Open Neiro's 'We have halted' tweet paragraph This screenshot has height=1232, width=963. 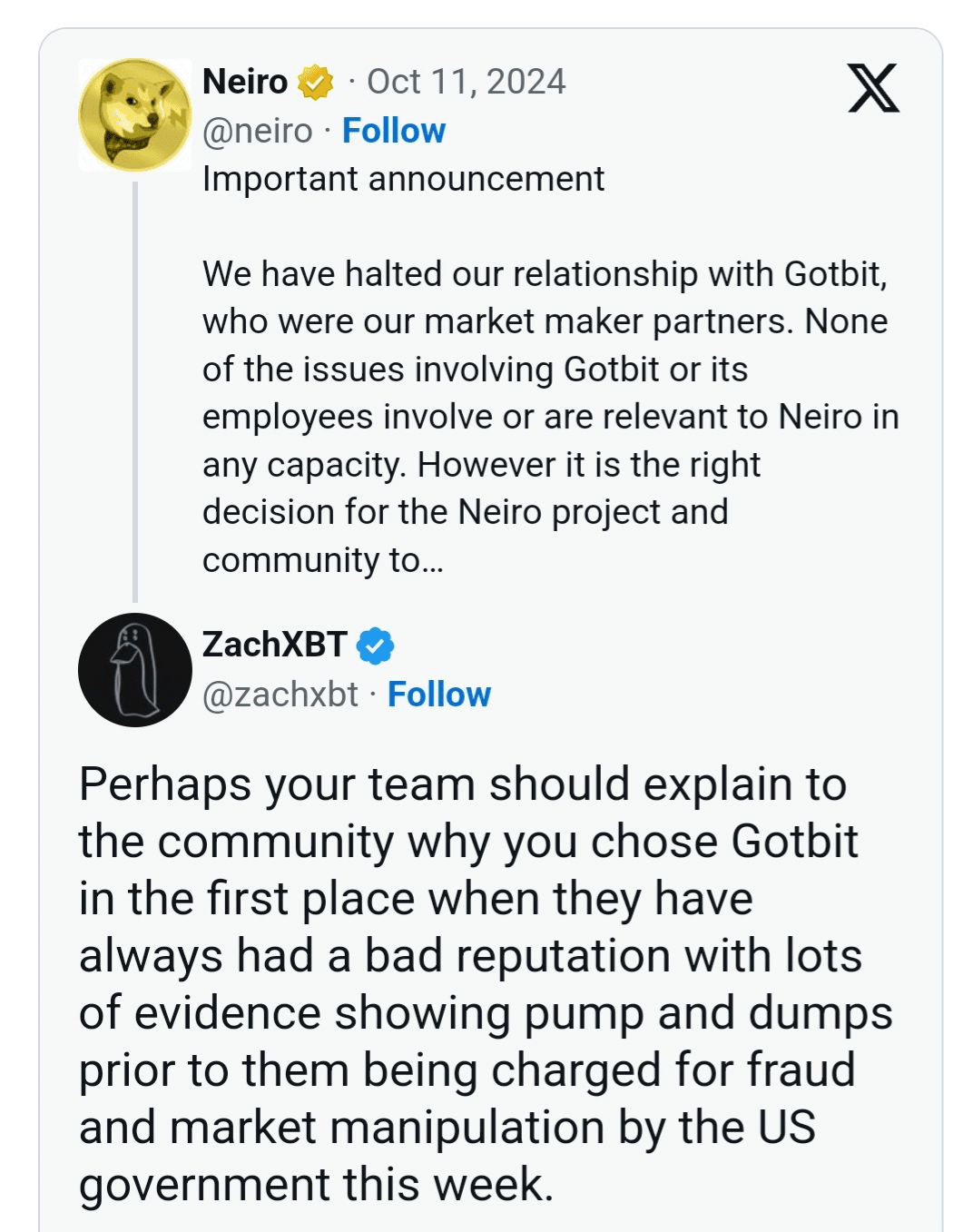pos(545,369)
